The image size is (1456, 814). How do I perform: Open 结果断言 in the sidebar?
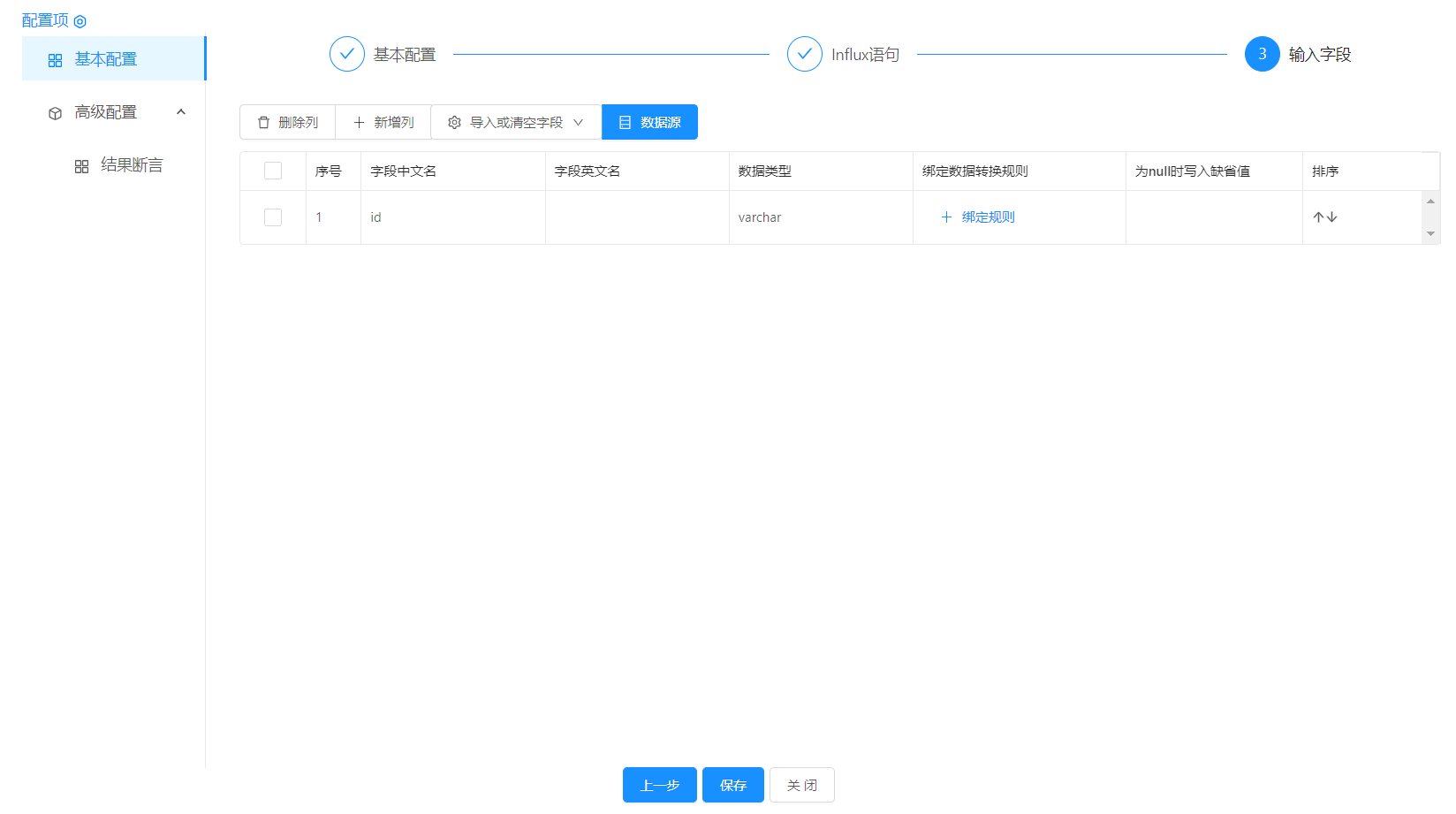click(x=131, y=165)
